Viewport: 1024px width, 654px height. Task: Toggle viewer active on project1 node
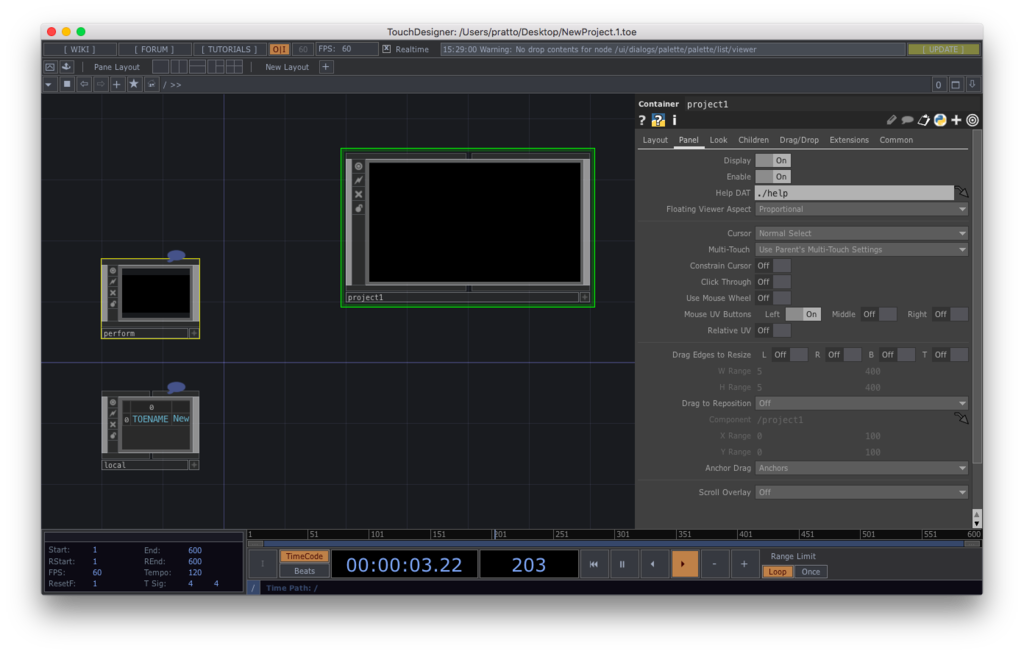tap(359, 167)
